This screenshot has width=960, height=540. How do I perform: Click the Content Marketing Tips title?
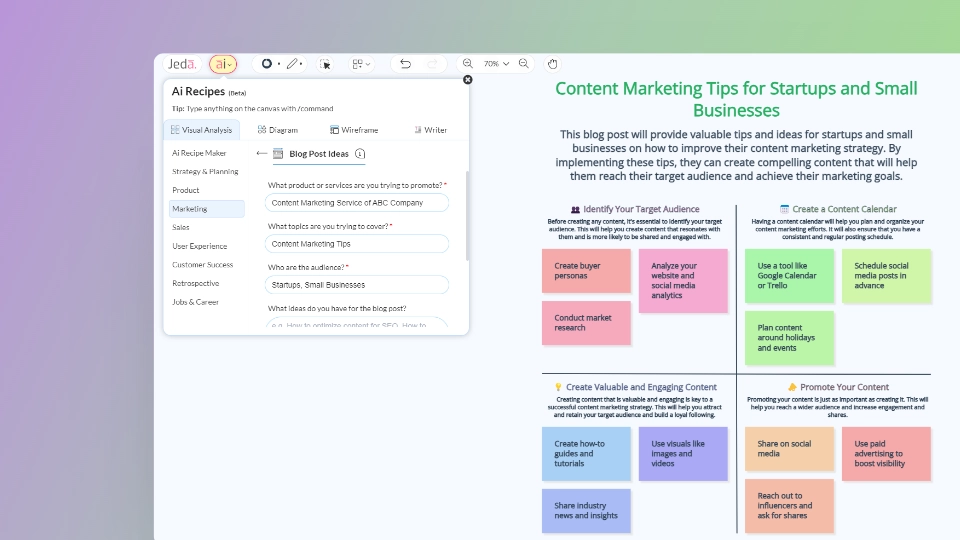click(736, 99)
